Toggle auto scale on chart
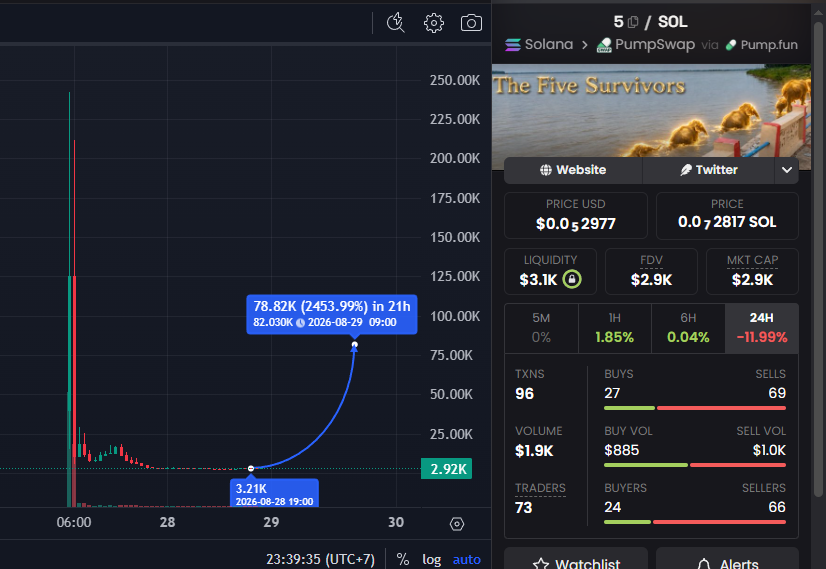 tap(467, 560)
